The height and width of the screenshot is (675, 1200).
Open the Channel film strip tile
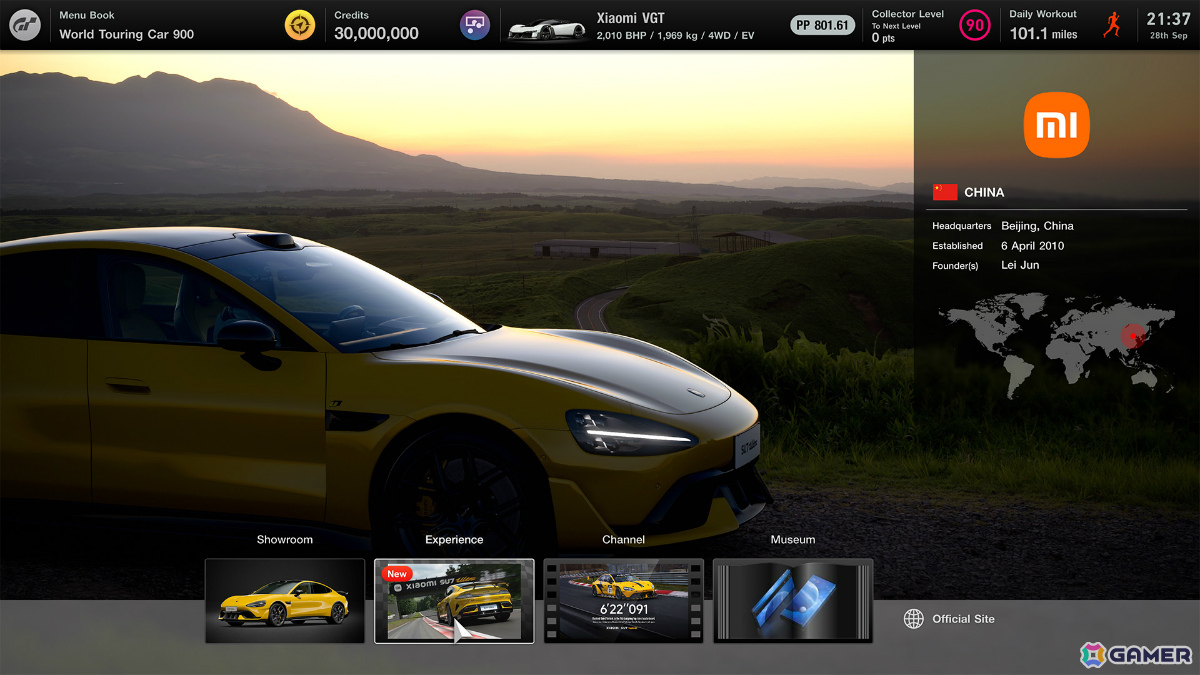pos(624,600)
